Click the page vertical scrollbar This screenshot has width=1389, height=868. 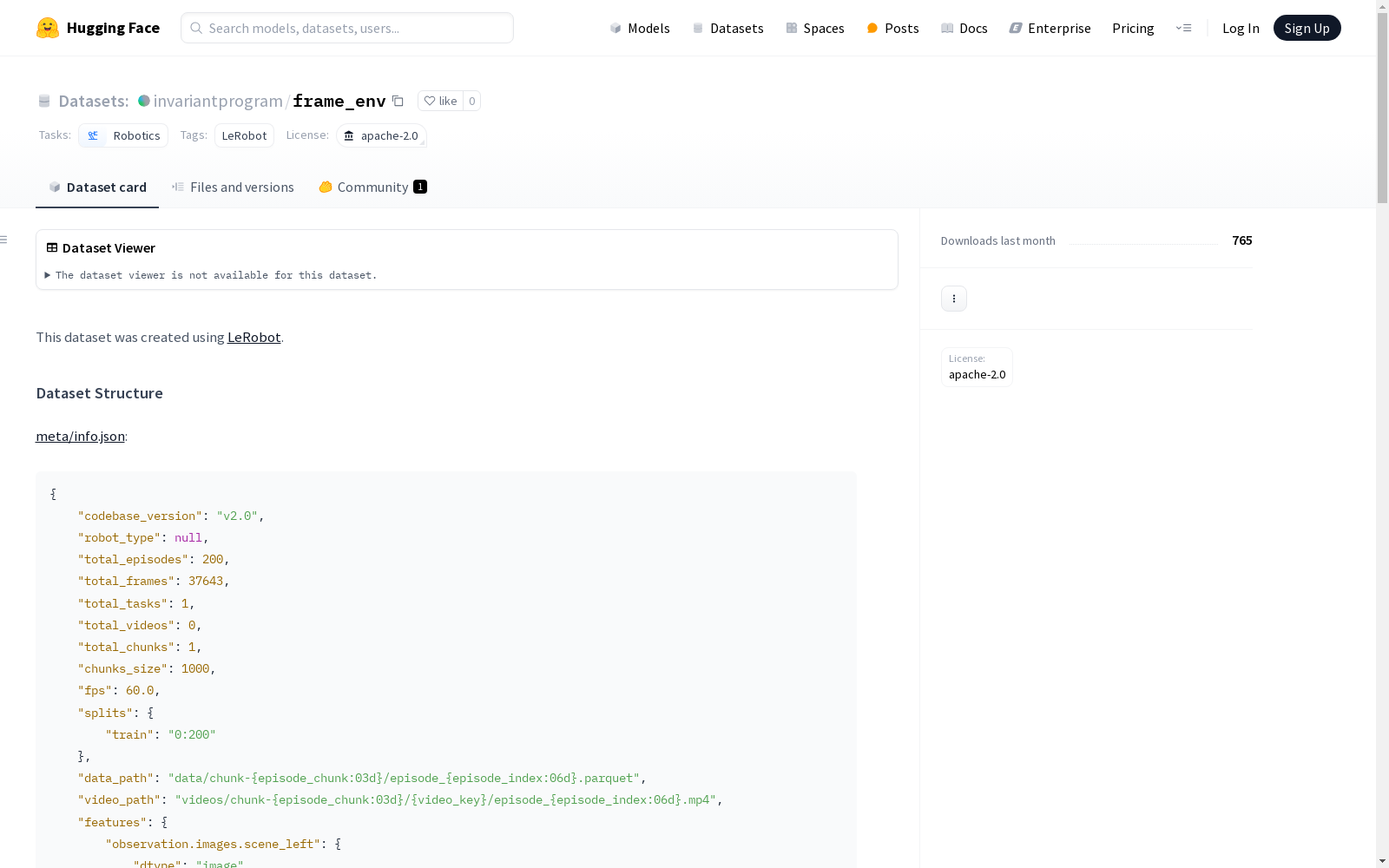[x=1382, y=108]
